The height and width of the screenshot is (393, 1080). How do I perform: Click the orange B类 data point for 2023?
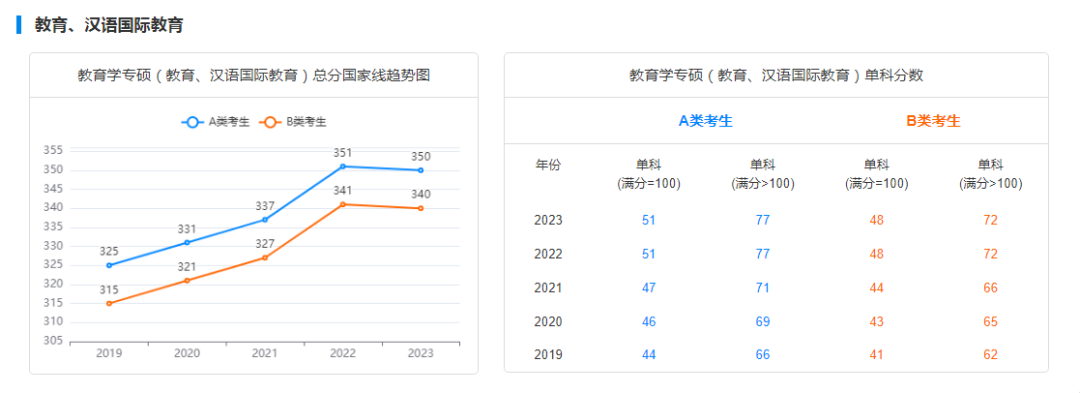[421, 208]
